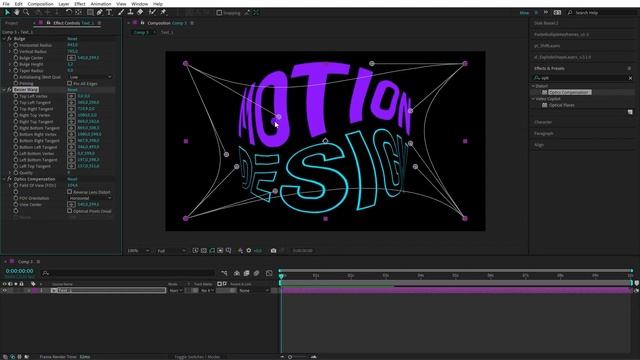640x360 pixels.
Task: Select the Eraser tool
Action: pos(140,12)
